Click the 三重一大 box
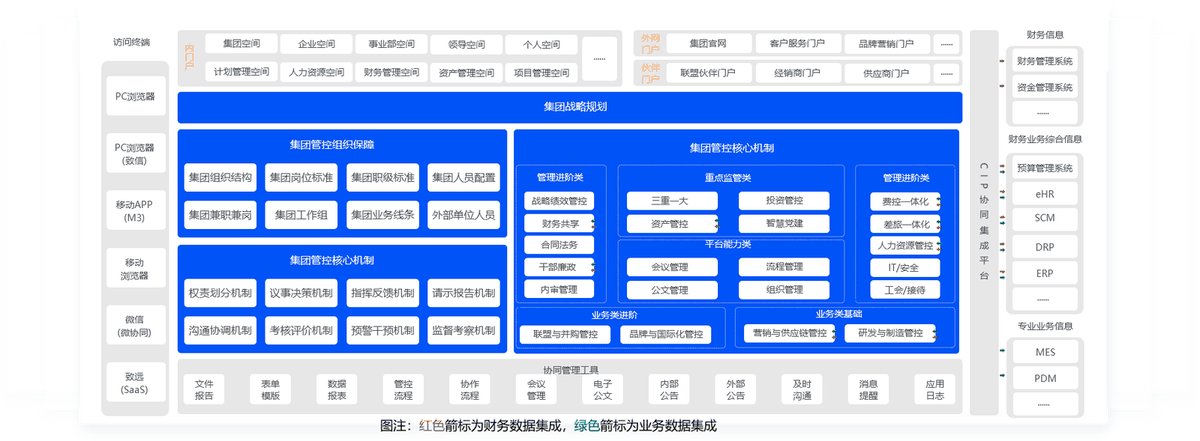This screenshot has width=1200, height=441. pyautogui.click(x=671, y=200)
